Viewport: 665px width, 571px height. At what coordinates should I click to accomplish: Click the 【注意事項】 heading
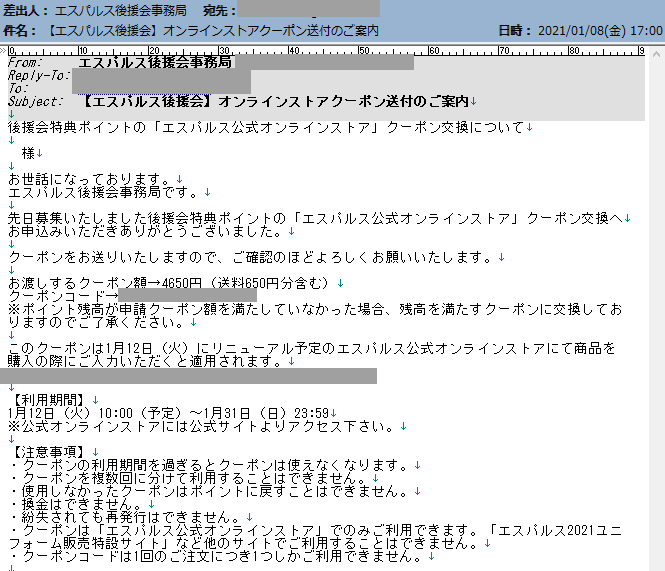pyautogui.click(x=49, y=452)
